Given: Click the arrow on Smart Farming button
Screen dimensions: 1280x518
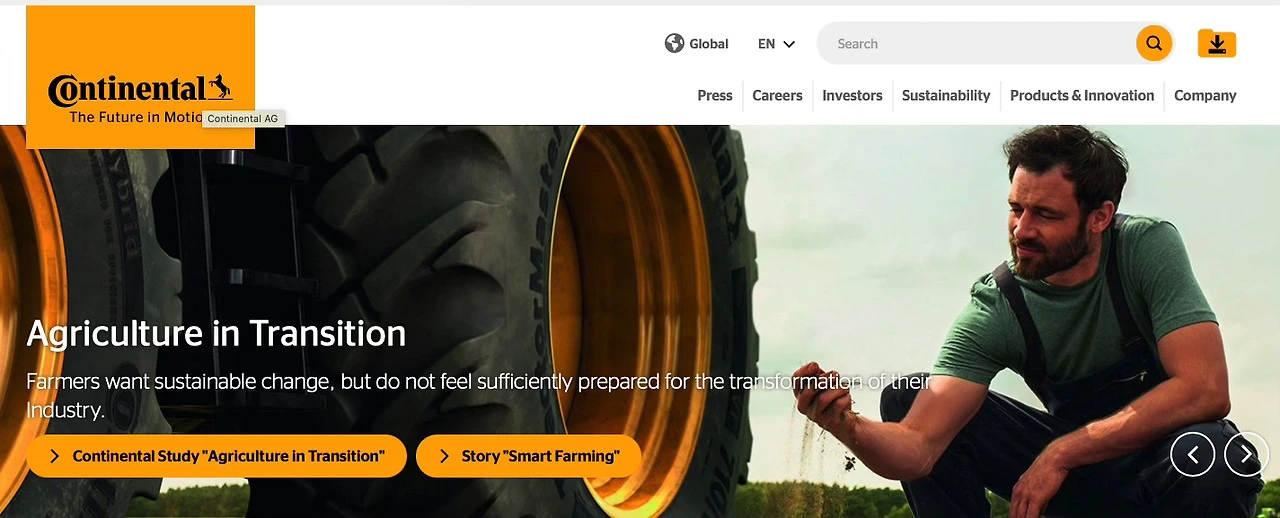Looking at the screenshot, I should [444, 456].
